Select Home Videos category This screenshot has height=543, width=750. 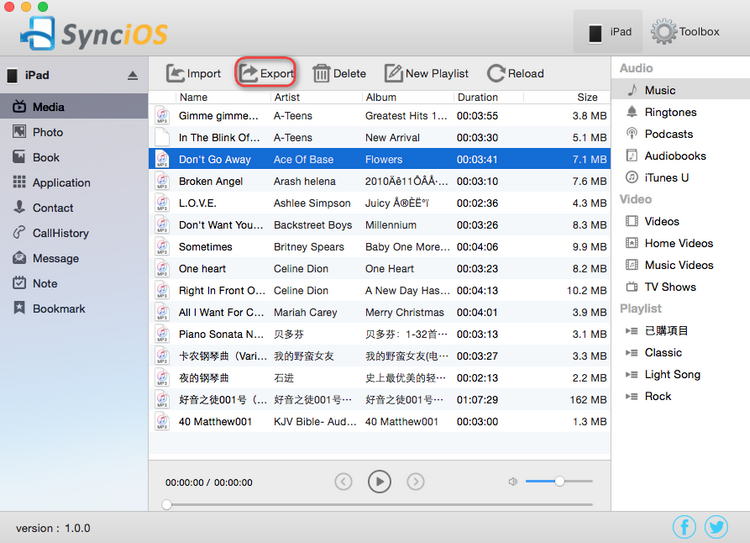(x=681, y=243)
